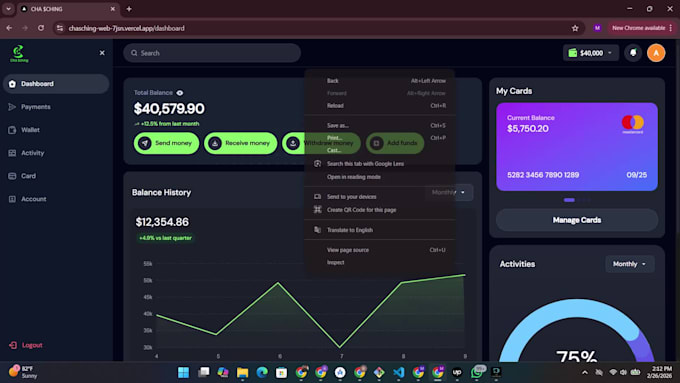This screenshot has width=680, height=383.
Task: Open the $40,000 wallet dropdown
Action: click(x=590, y=53)
